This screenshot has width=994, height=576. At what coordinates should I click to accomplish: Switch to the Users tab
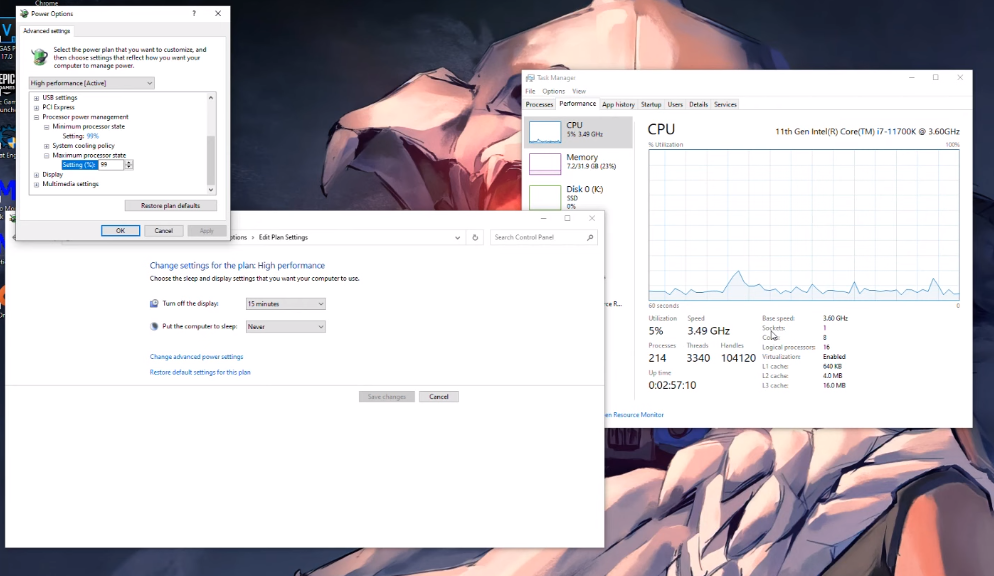click(x=675, y=105)
